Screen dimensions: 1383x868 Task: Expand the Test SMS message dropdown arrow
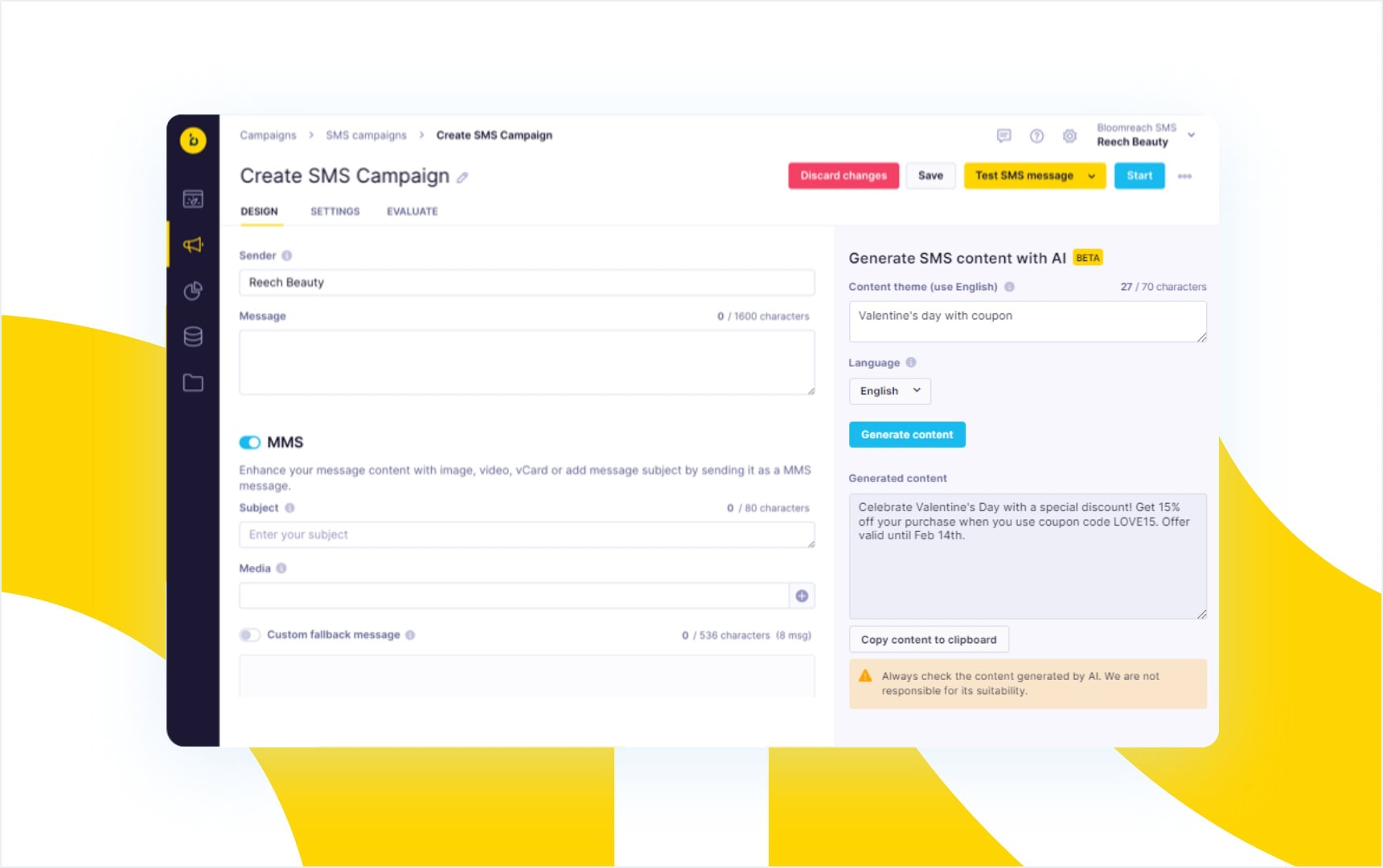(x=1091, y=176)
